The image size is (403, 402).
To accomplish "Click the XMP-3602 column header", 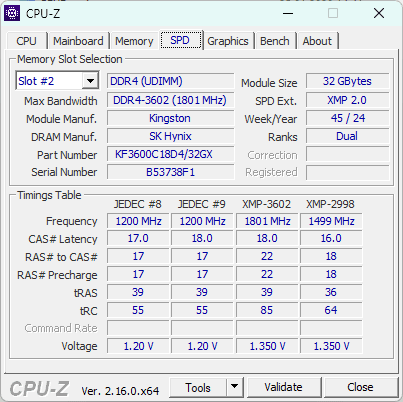I will coord(266,204).
